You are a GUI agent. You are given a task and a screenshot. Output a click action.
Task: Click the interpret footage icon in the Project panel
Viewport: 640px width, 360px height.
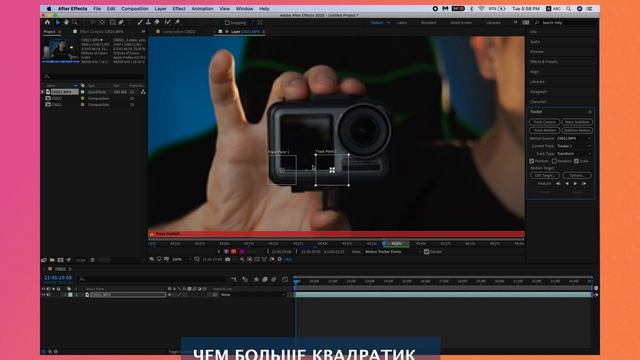pyautogui.click(x=44, y=260)
